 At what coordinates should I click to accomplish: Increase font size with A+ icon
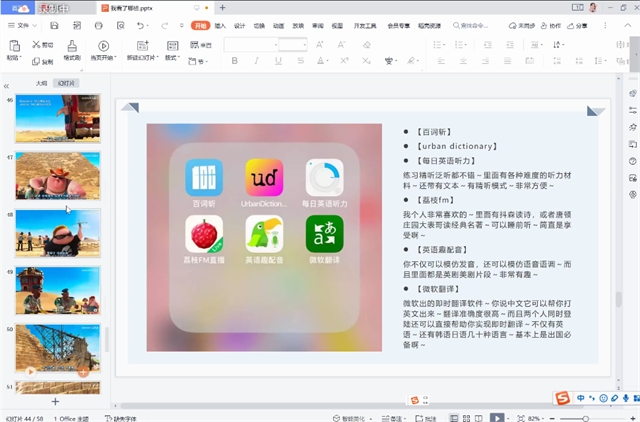pyautogui.click(x=320, y=44)
